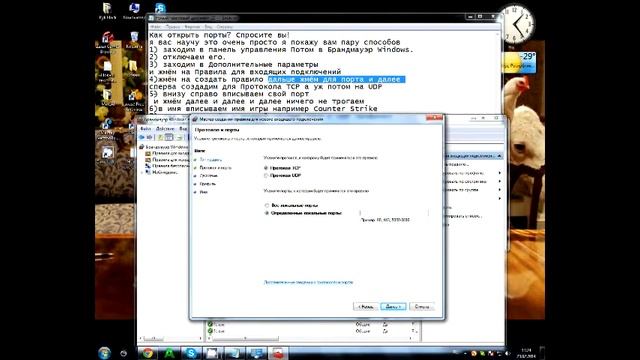Click the specific local ports input field
This screenshot has height=360, width=640.
pos(394,213)
